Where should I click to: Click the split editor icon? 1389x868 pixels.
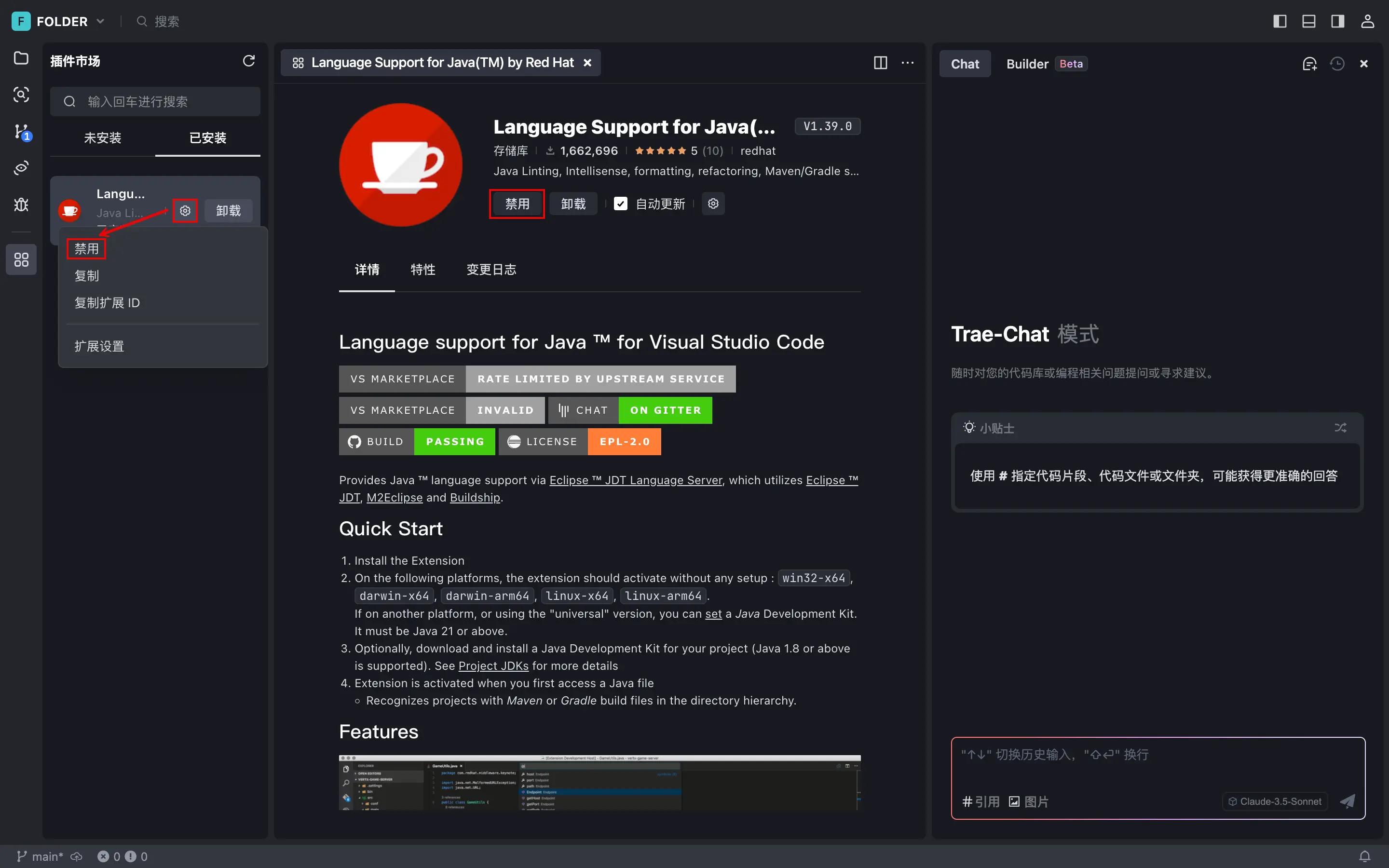point(880,63)
